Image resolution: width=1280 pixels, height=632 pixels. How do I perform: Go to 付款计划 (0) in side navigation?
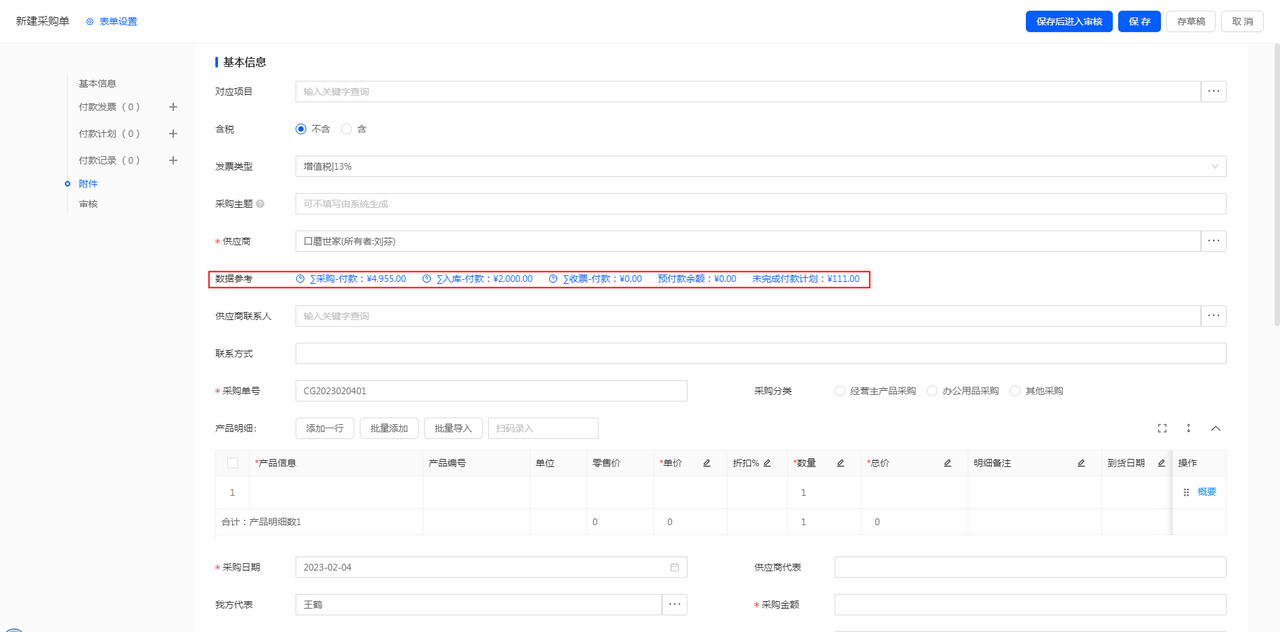tap(109, 134)
